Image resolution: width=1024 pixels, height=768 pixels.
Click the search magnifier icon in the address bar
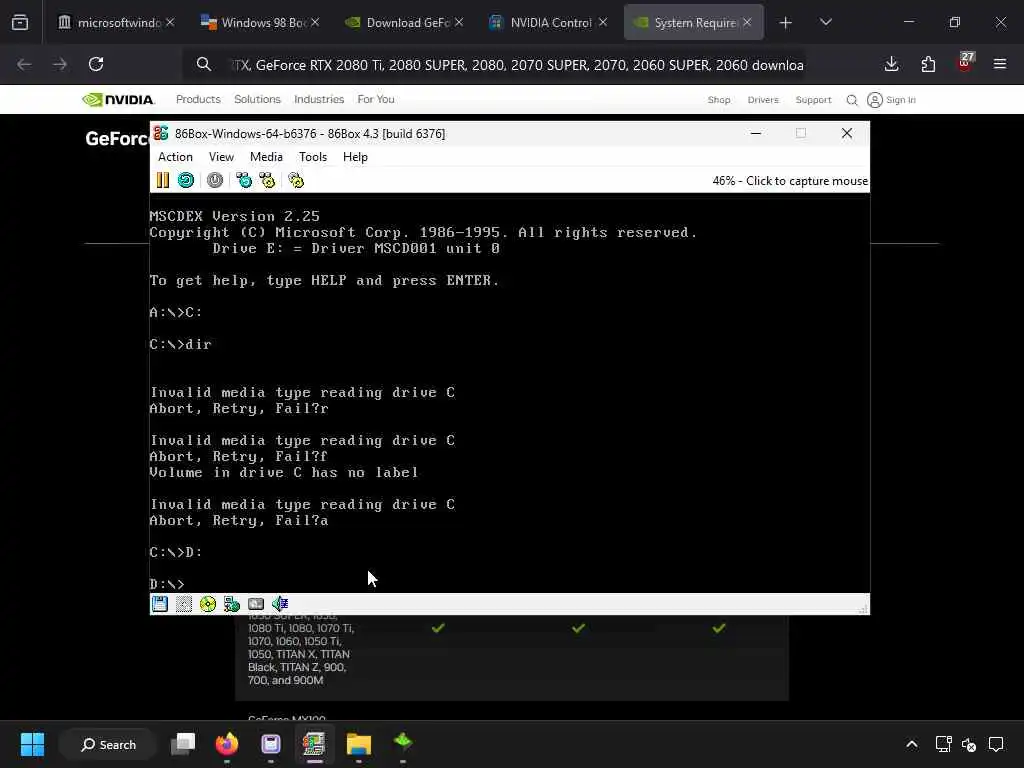pyautogui.click(x=204, y=64)
